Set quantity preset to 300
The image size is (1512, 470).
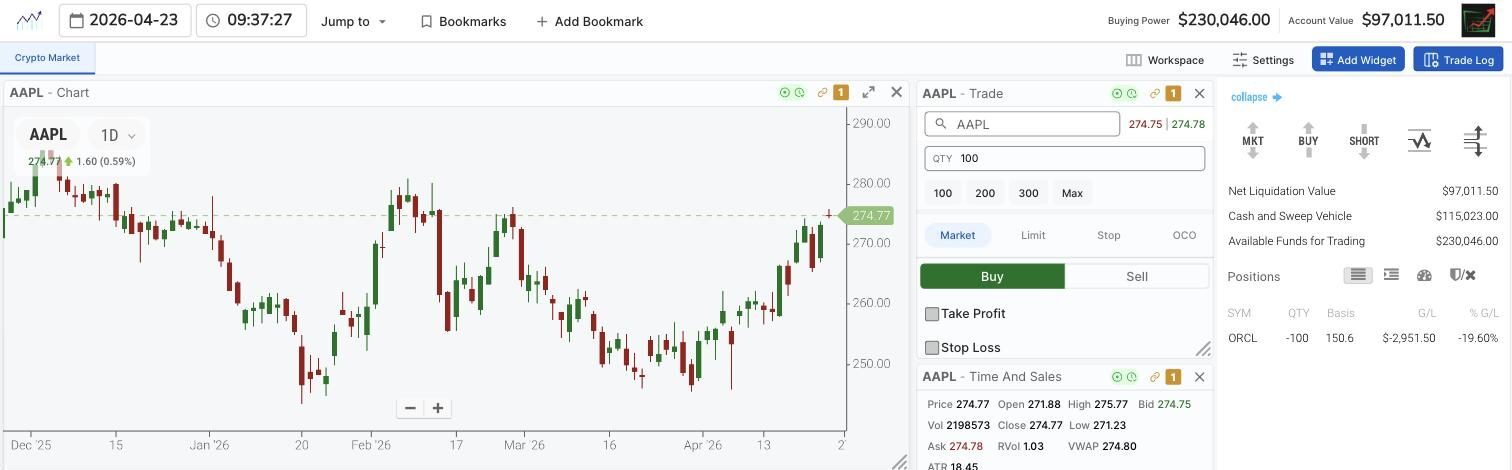pyautogui.click(x=1028, y=193)
